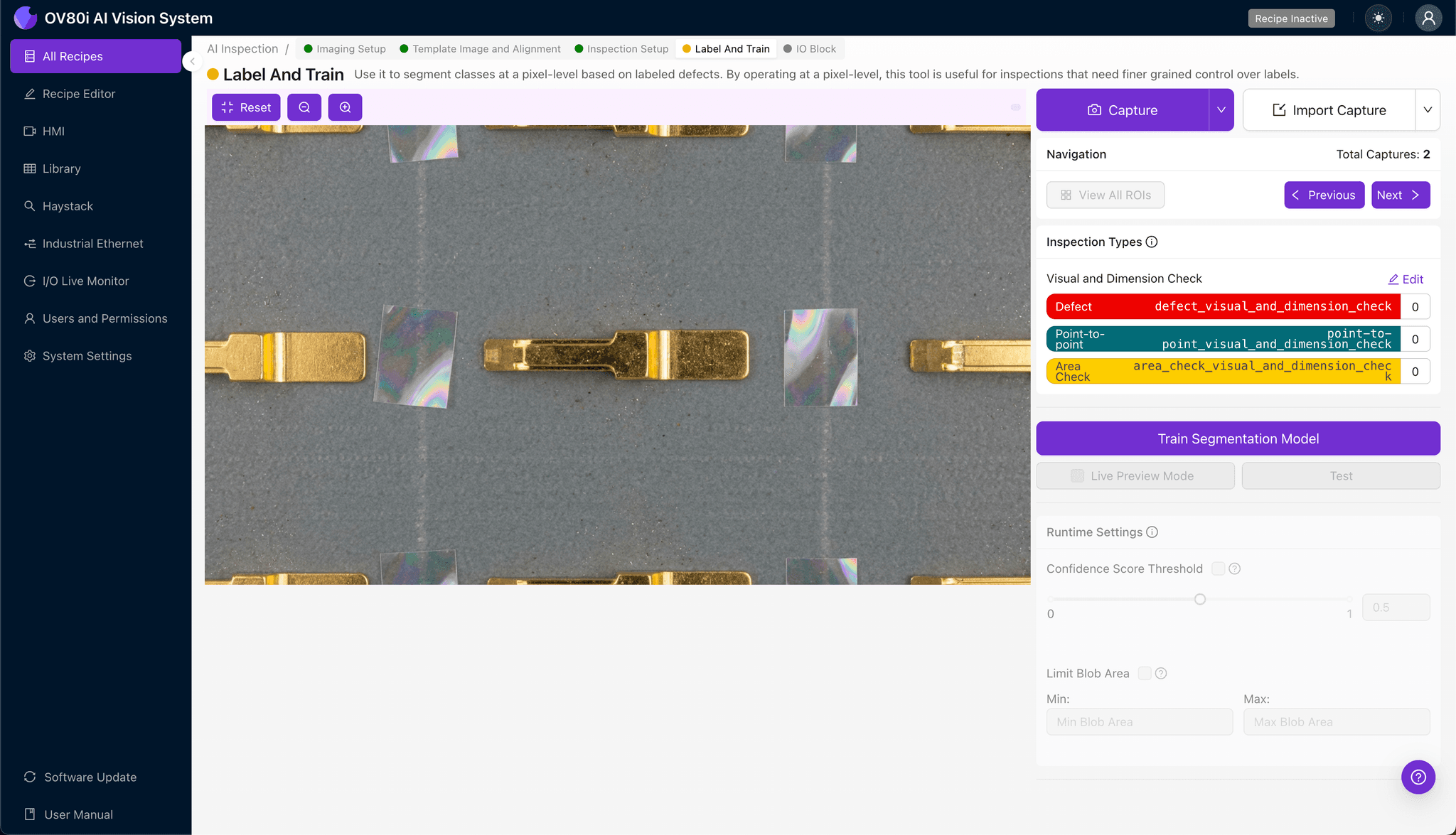Click the zoom out magnifier icon
1456x835 pixels.
(304, 107)
